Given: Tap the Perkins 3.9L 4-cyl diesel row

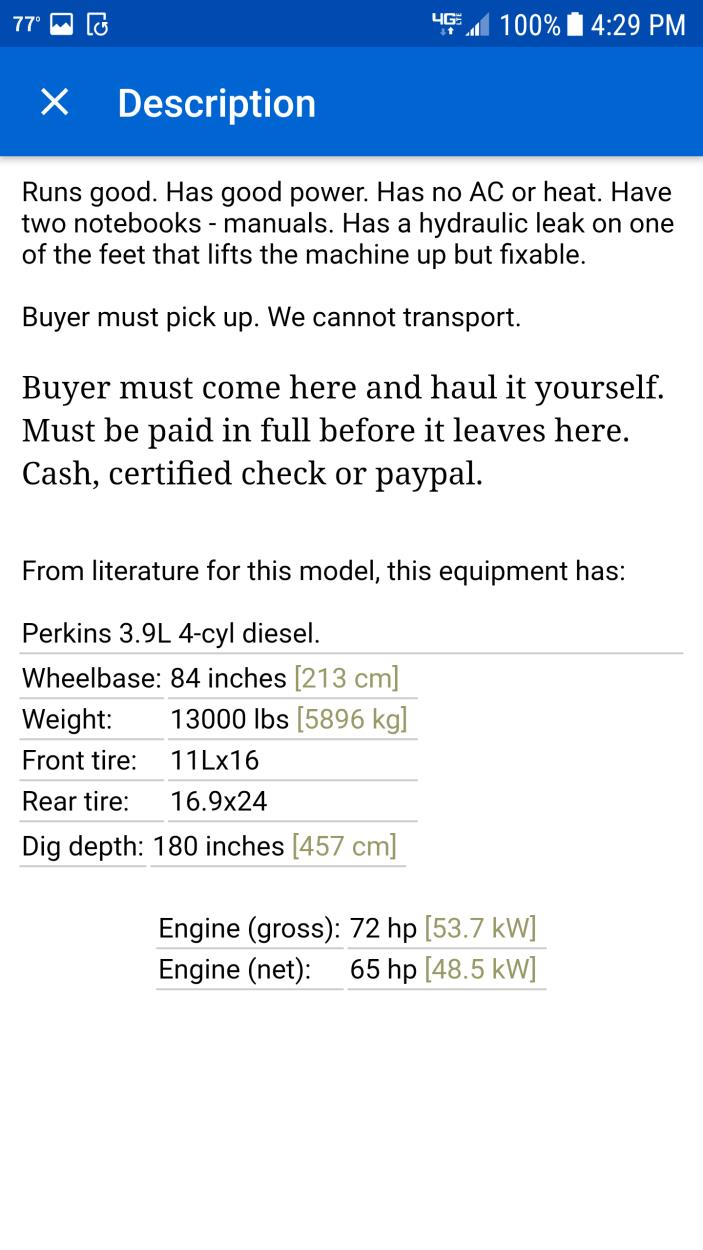Looking at the screenshot, I should [x=171, y=633].
